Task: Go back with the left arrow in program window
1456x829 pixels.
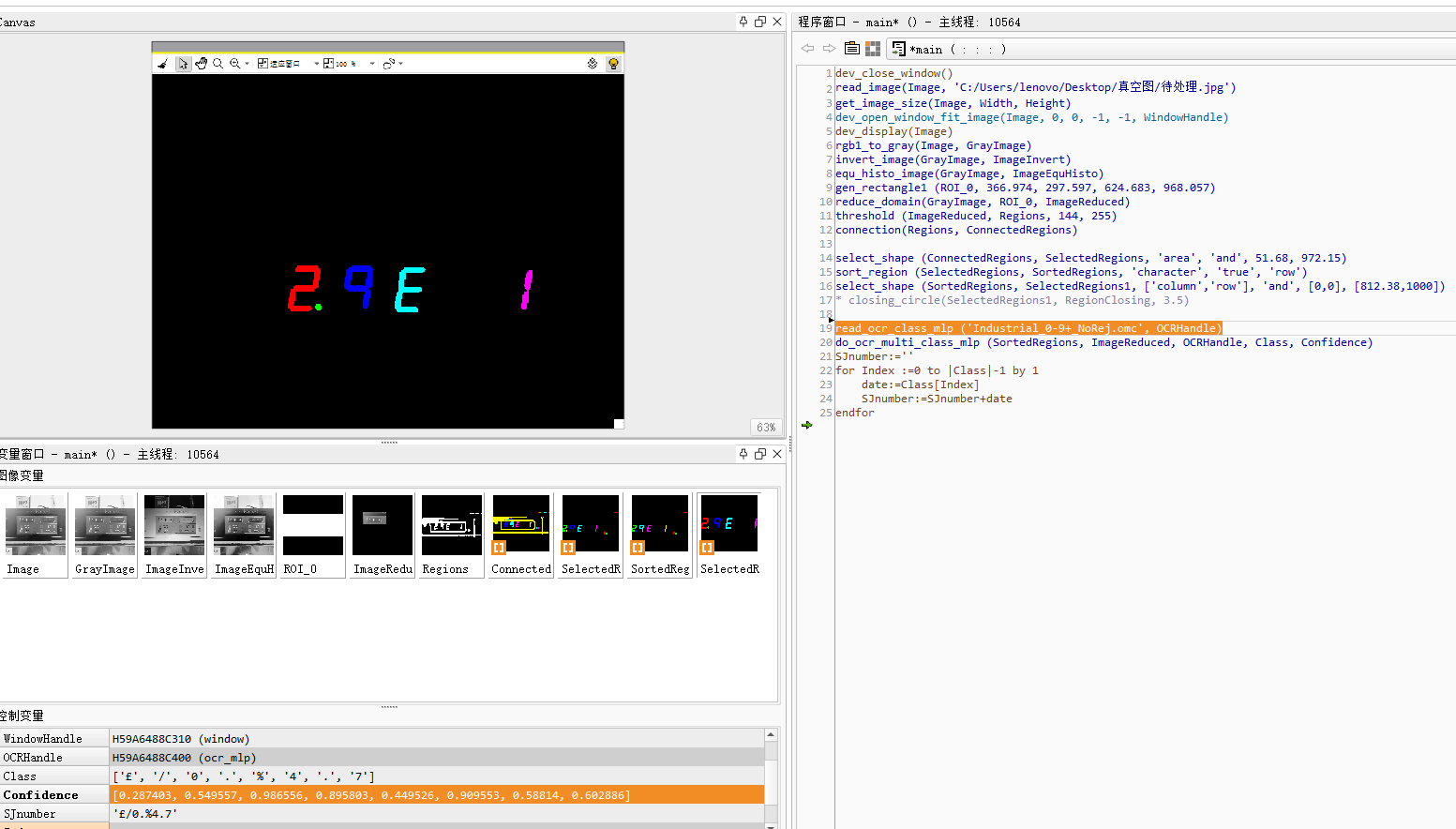Action: (x=807, y=49)
